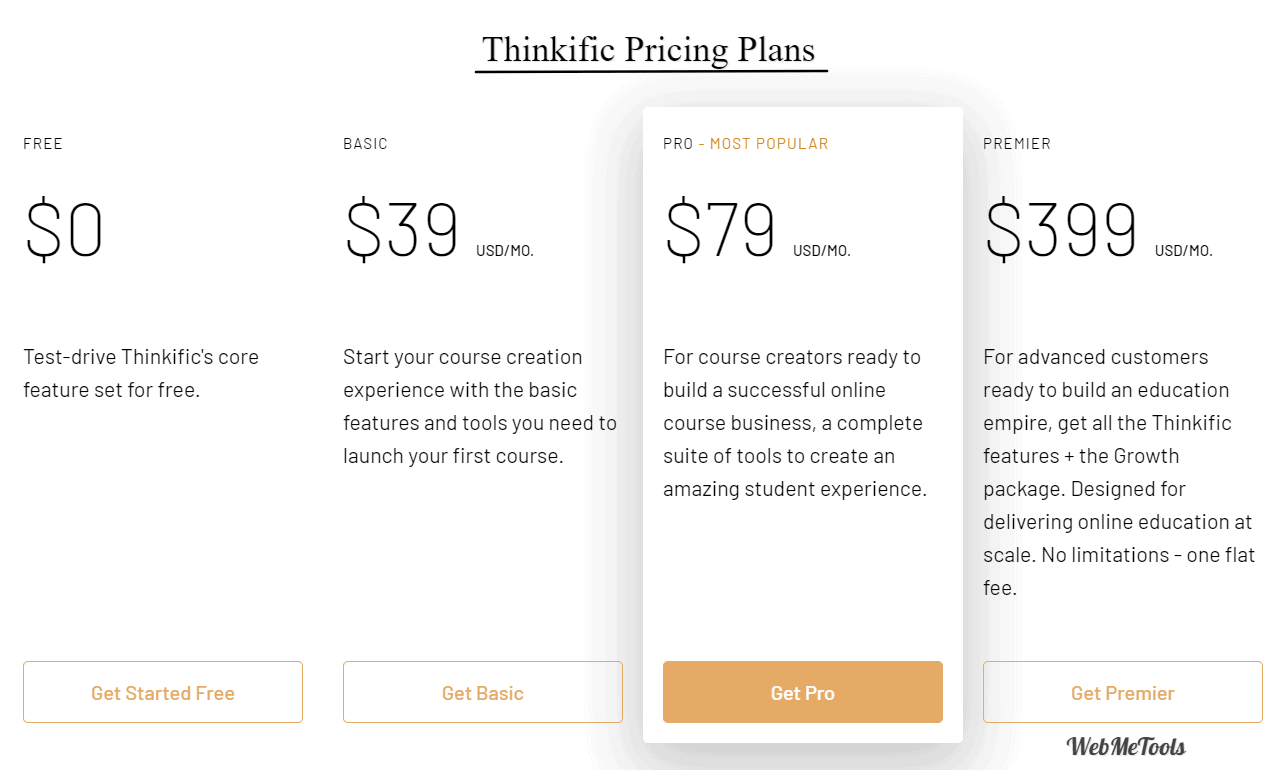Click the Premier plan description paragraph
Viewport: 1285px width, 770px height.
[1119, 472]
